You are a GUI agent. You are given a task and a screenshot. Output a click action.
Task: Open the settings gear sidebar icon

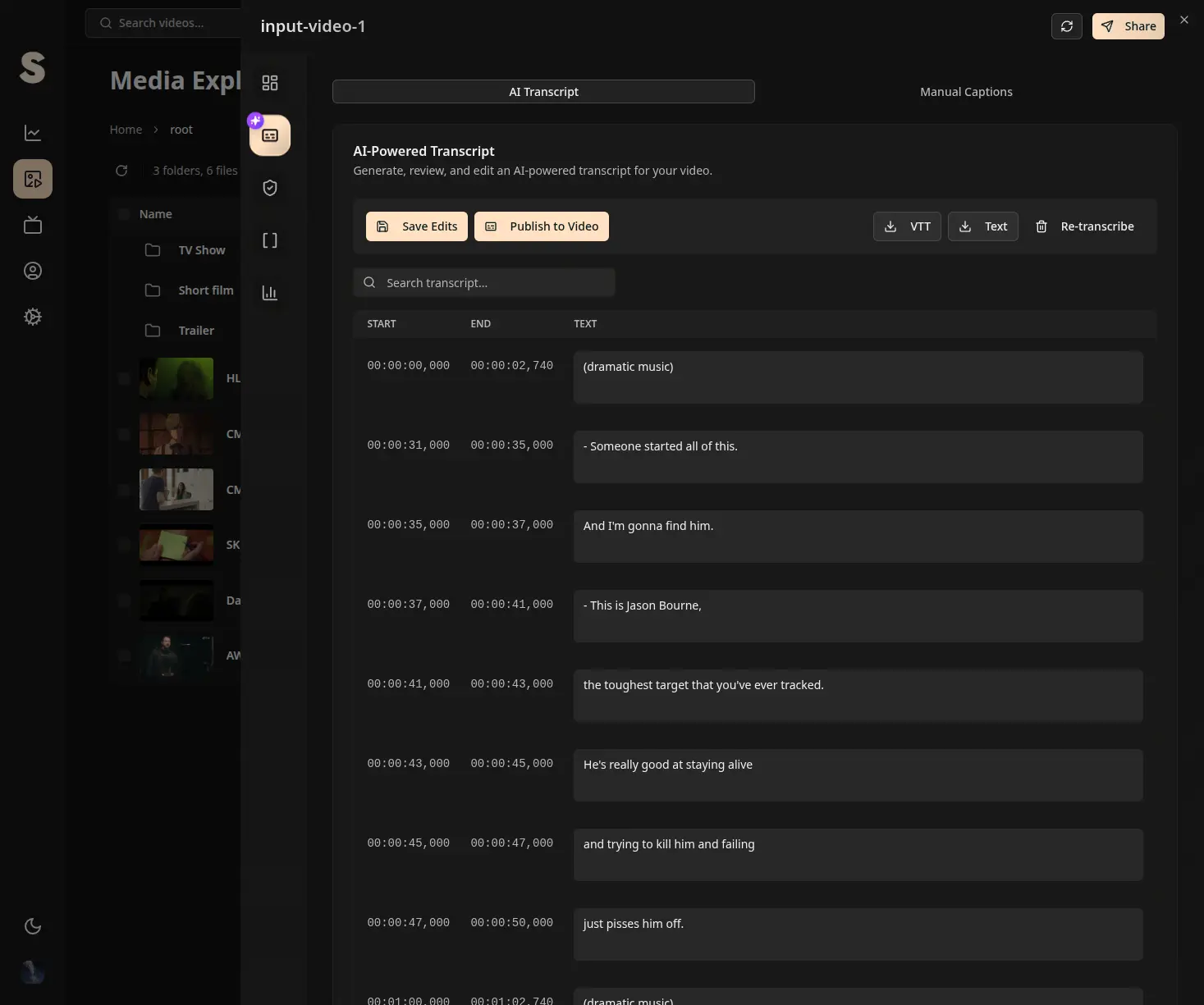click(x=33, y=317)
